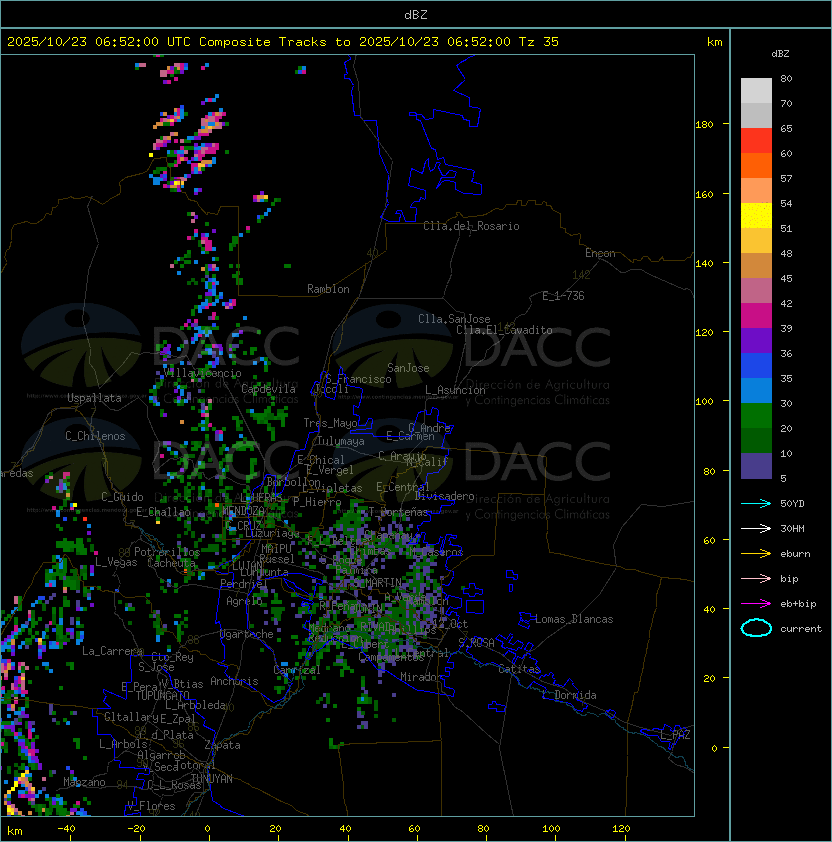Image resolution: width=832 pixels, height=842 pixels.
Task: Click the 'Mirador' map label
Action: point(422,677)
